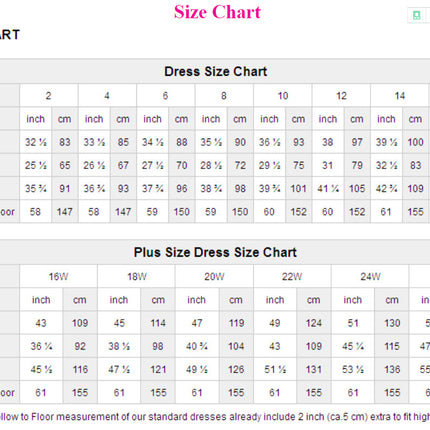This screenshot has width=430, height=430.
Task: Click the 96 cm cell
Action: [182, 189]
